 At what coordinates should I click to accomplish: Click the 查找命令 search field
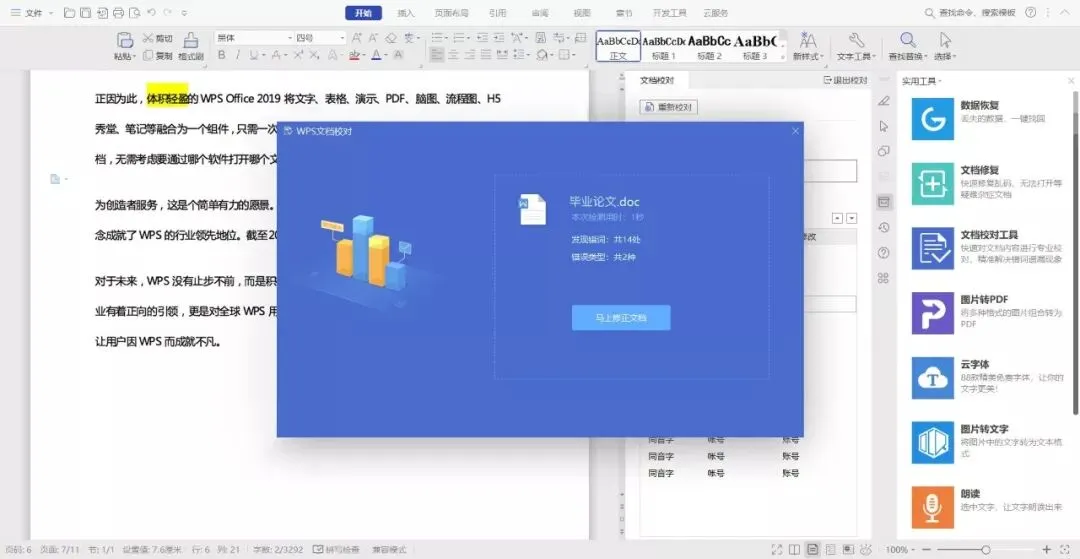pyautogui.click(x=970, y=12)
